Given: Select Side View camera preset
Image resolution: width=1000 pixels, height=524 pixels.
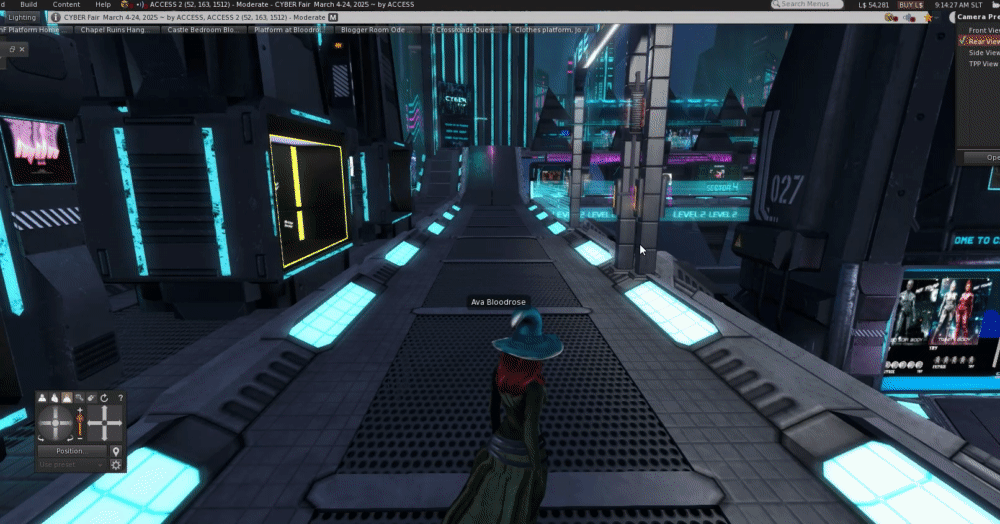Looking at the screenshot, I should tap(984, 53).
